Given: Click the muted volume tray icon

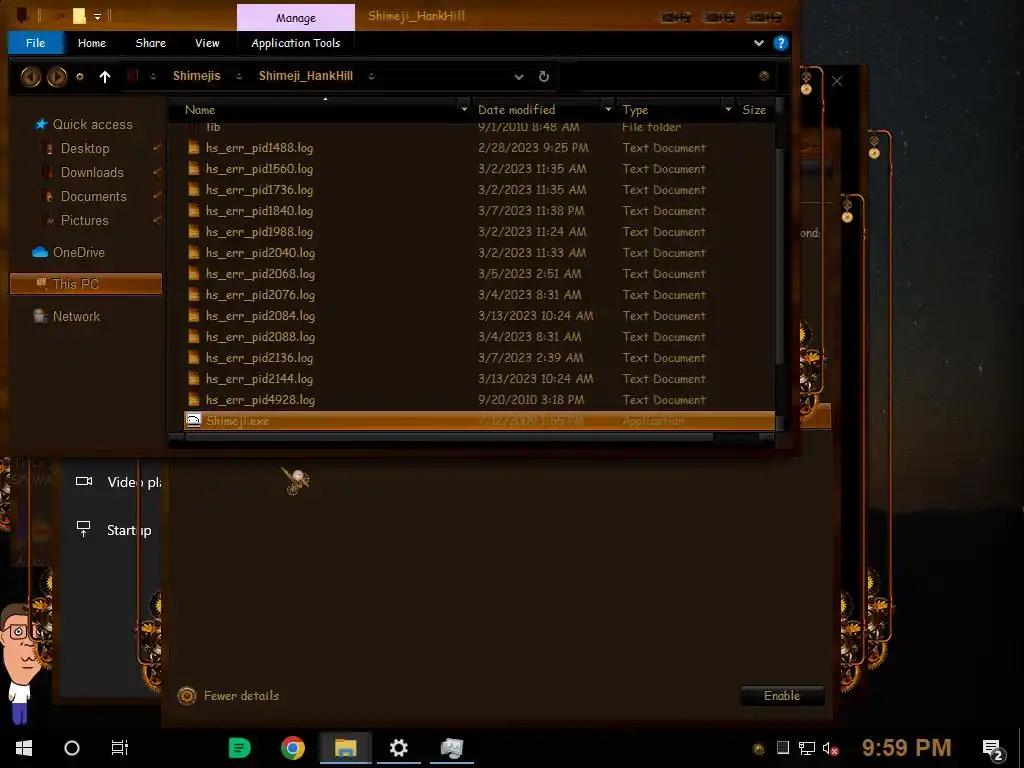Looking at the screenshot, I should click(830, 748).
